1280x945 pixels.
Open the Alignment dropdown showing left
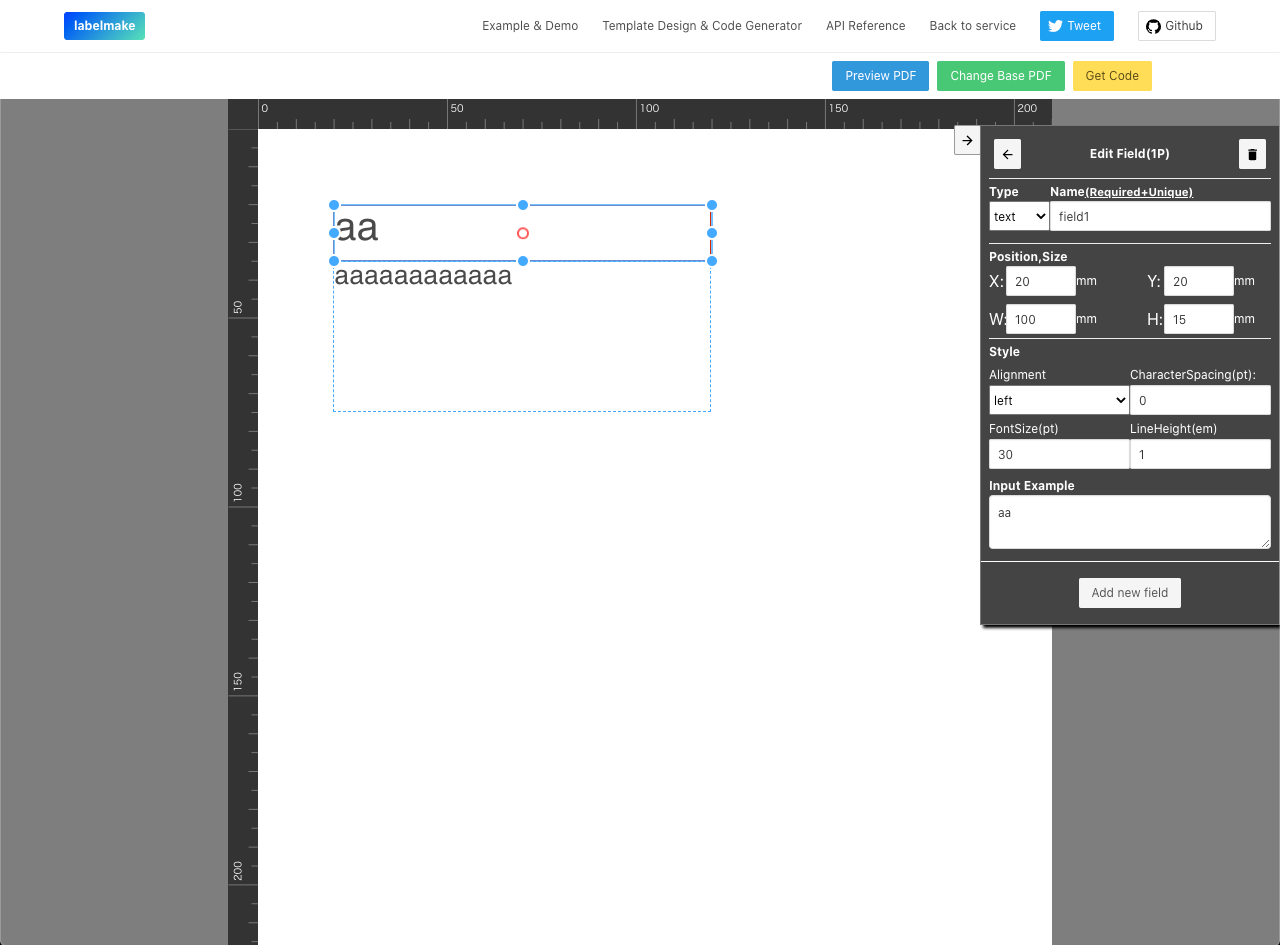pyautogui.click(x=1058, y=399)
